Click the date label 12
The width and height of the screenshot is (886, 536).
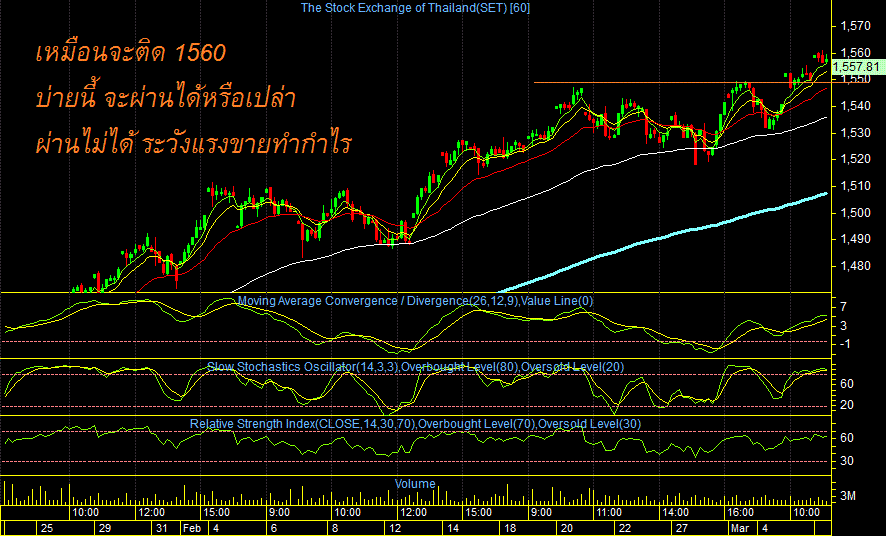tap(395, 529)
